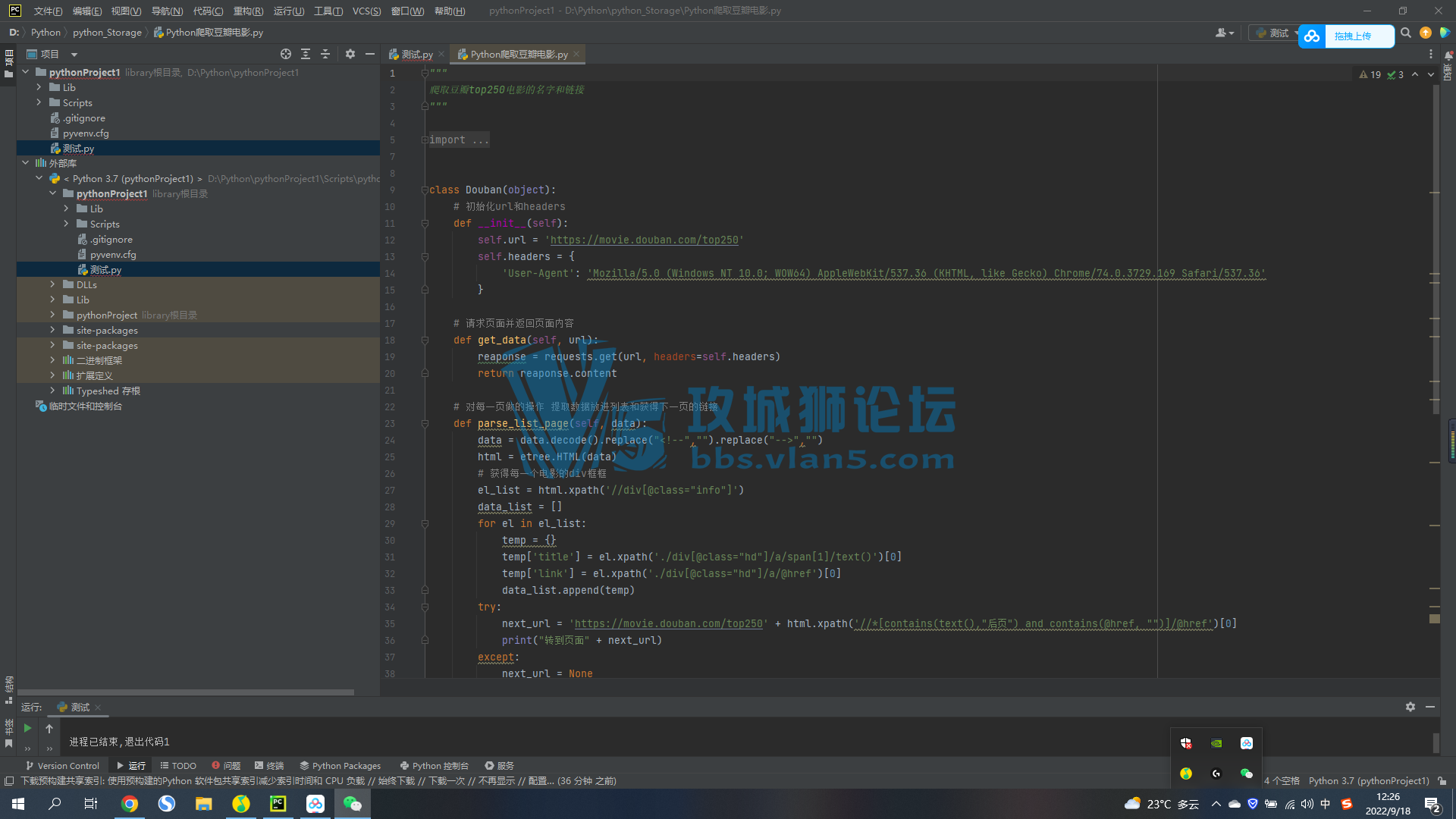
Task: Toggle the 运行 tool window
Action: [x=130, y=765]
